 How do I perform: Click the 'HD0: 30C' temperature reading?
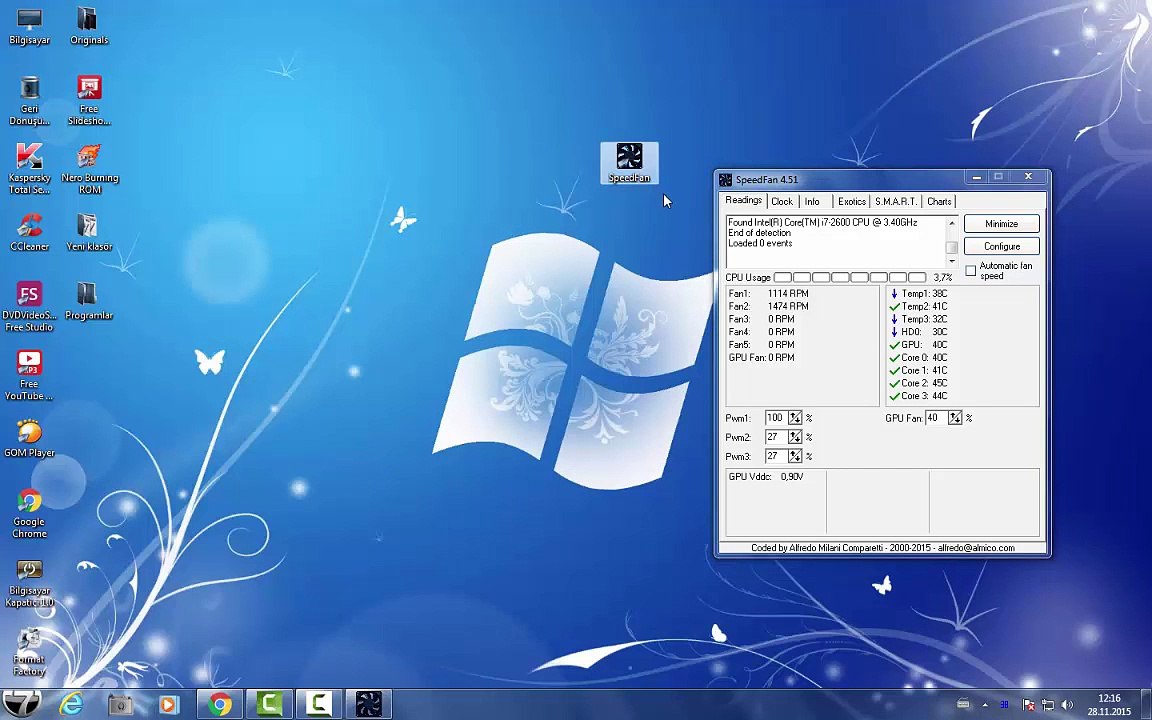tap(924, 332)
